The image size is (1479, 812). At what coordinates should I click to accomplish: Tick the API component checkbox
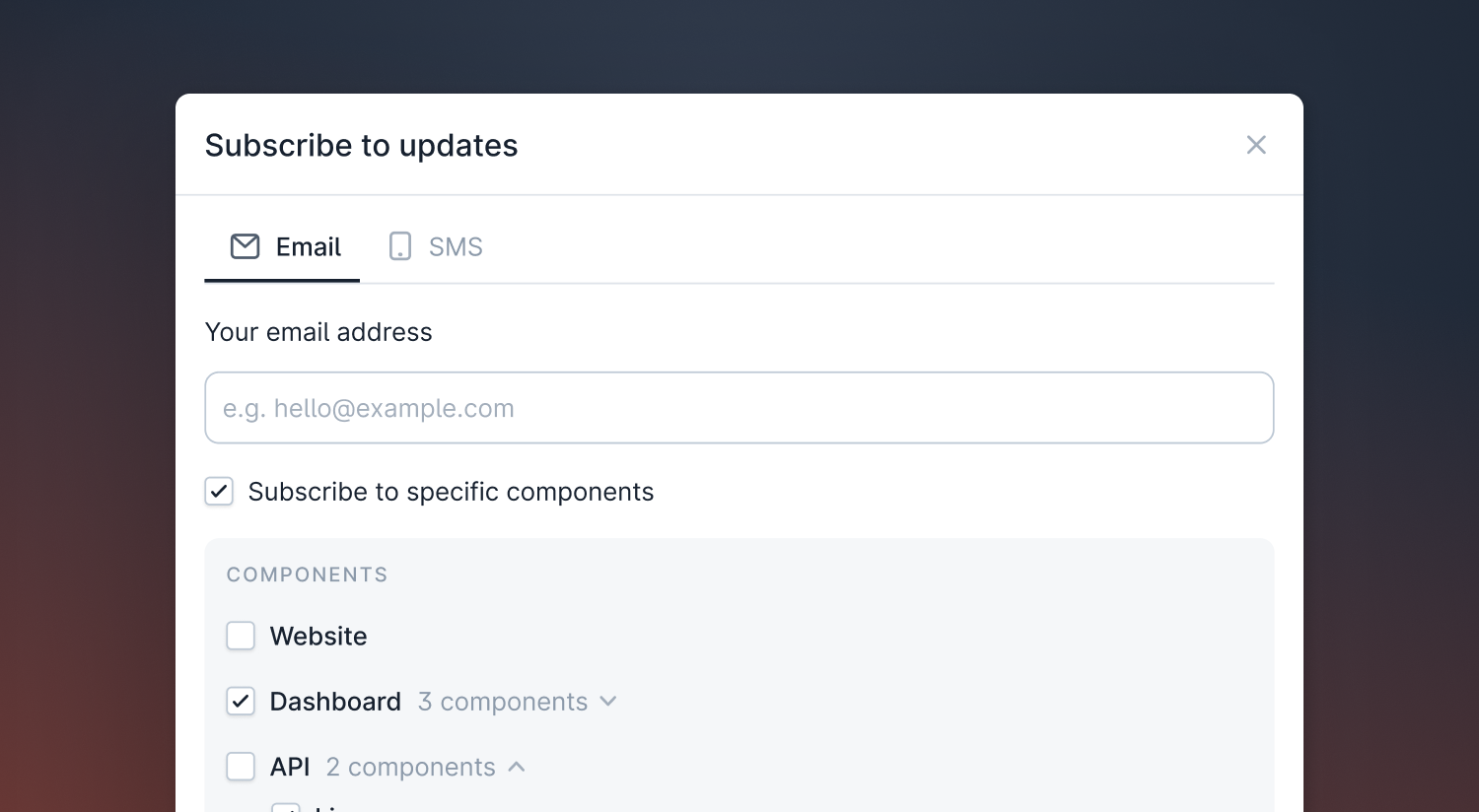click(x=241, y=766)
